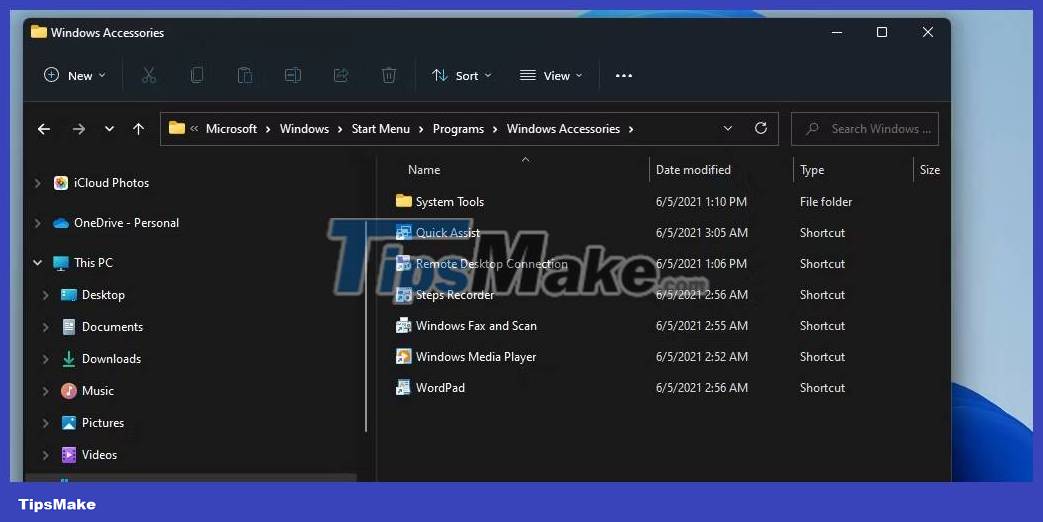
Task: Open the Sort dropdown menu
Action: pyautogui.click(x=461, y=76)
